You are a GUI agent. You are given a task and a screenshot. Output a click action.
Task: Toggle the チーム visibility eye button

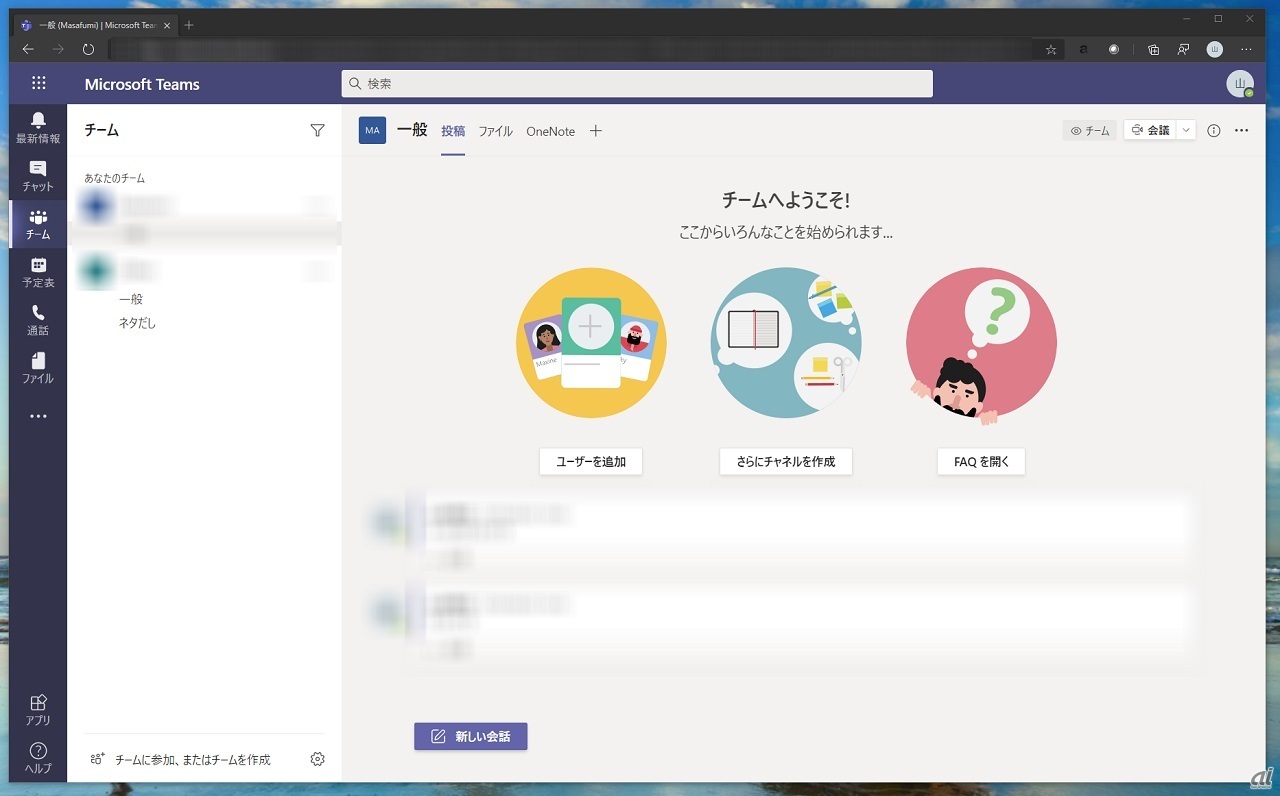(x=1089, y=130)
